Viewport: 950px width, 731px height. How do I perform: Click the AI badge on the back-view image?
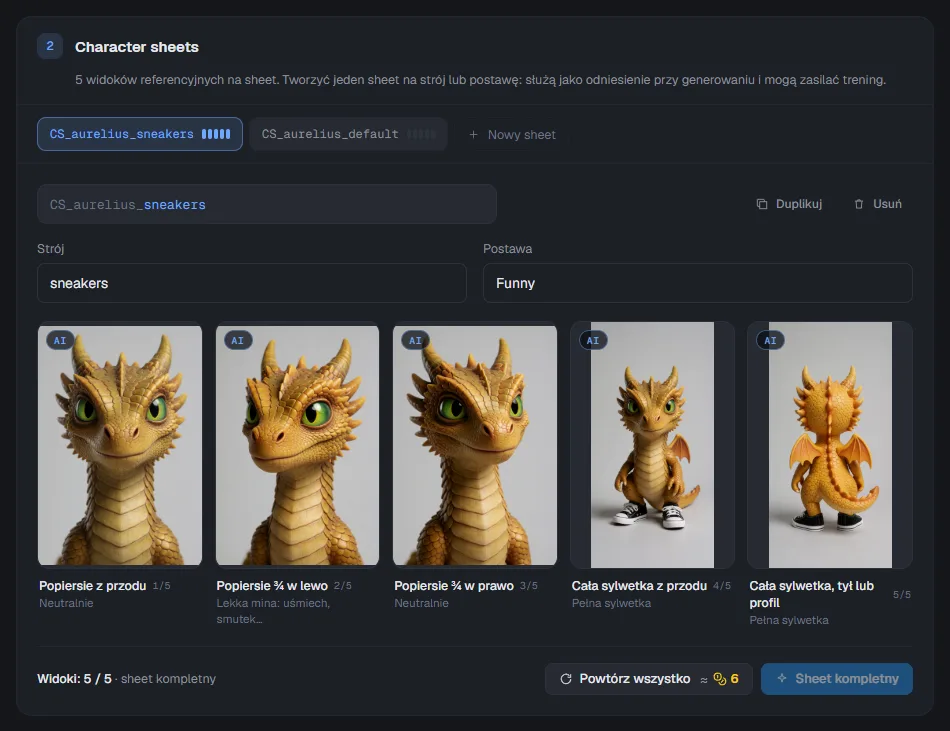pyautogui.click(x=770, y=340)
